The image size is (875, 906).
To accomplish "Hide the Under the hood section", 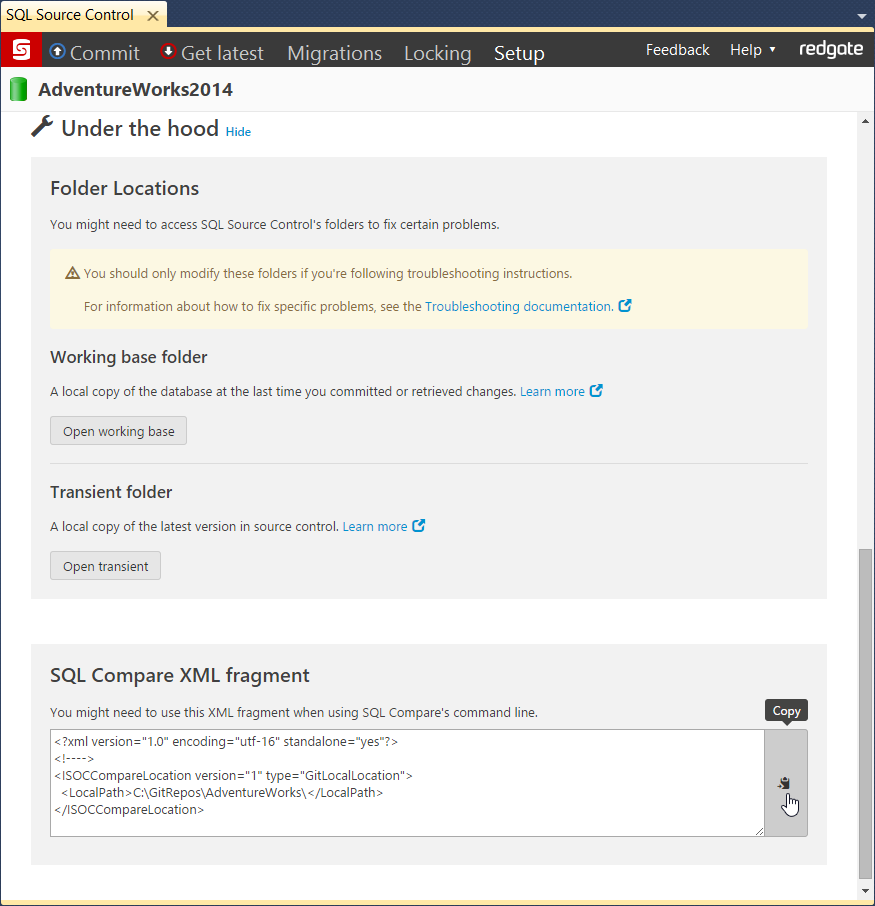I will [238, 132].
